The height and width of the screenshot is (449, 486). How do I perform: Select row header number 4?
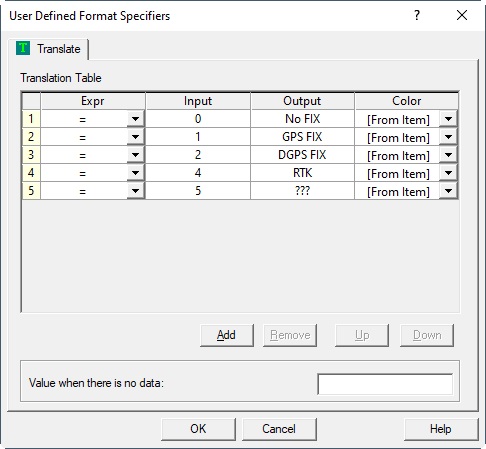pos(31,173)
